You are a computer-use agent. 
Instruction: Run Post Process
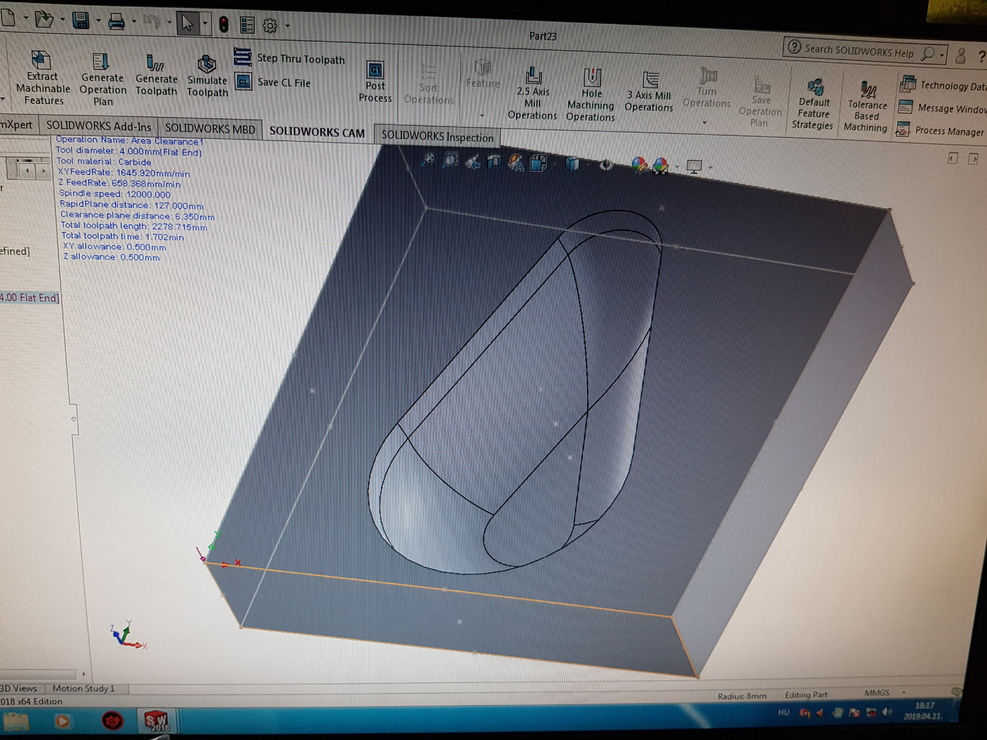[x=375, y=82]
